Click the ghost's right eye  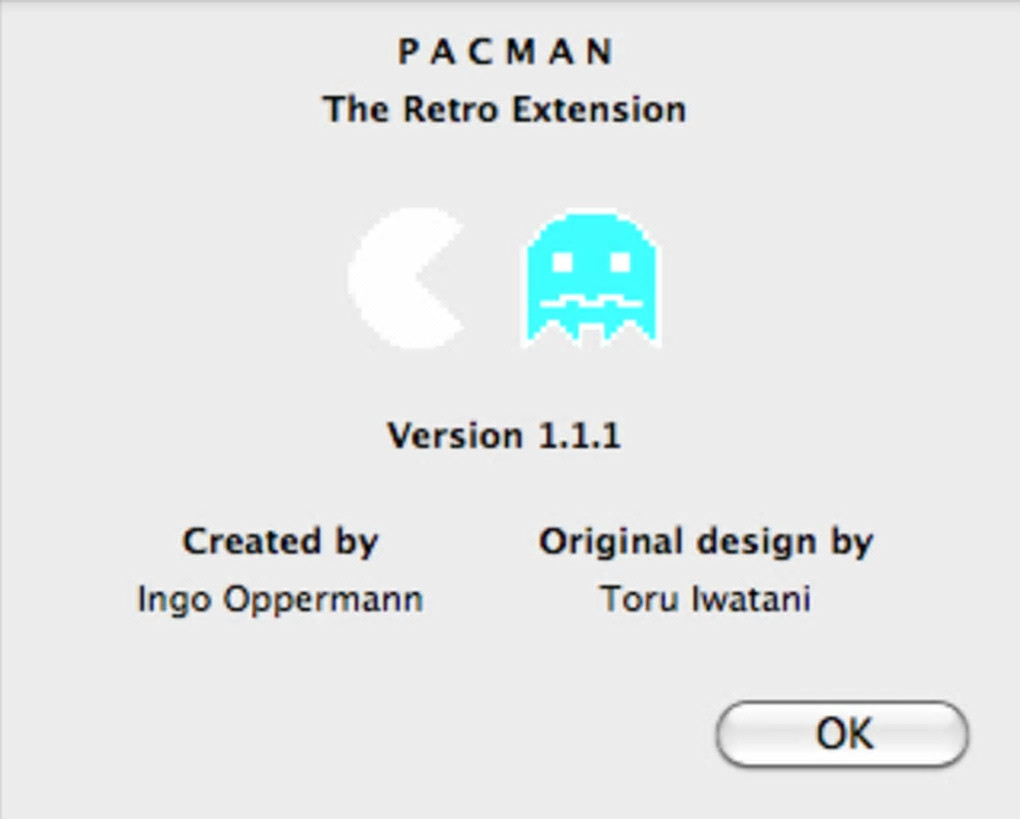(x=620, y=262)
